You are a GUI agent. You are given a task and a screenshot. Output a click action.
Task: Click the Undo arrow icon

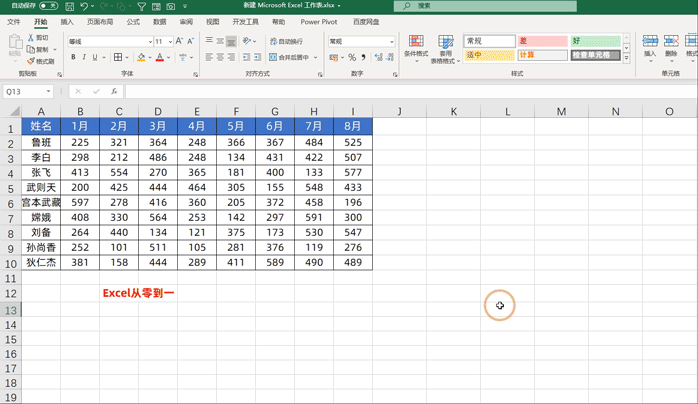coord(85,6)
